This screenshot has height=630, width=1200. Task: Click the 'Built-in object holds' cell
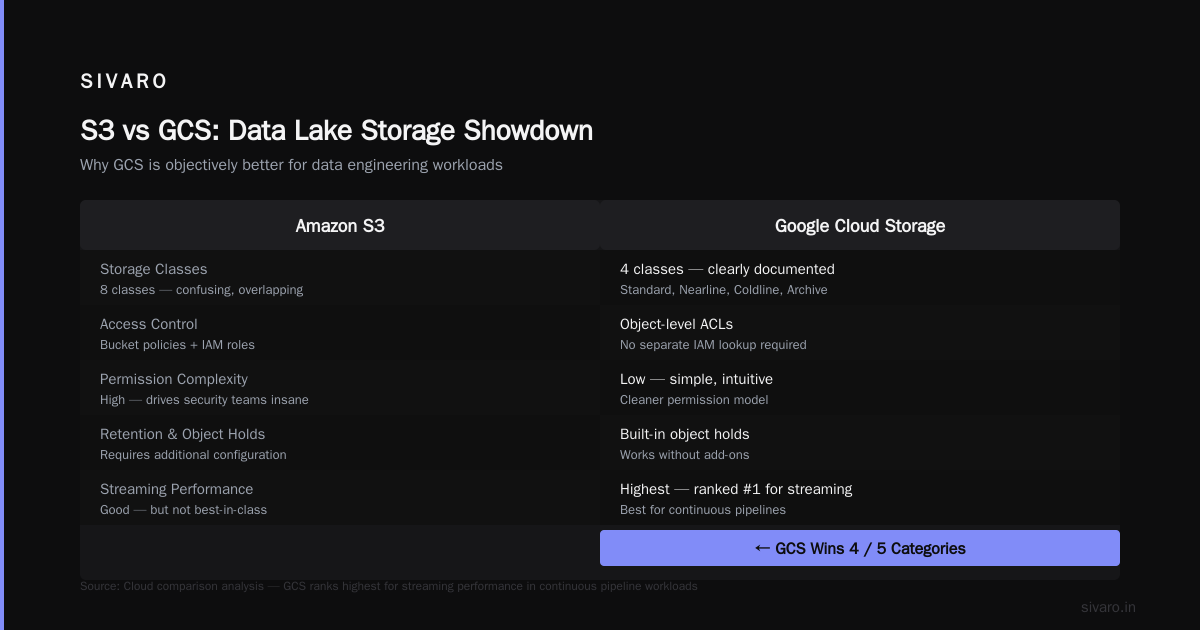(685, 434)
